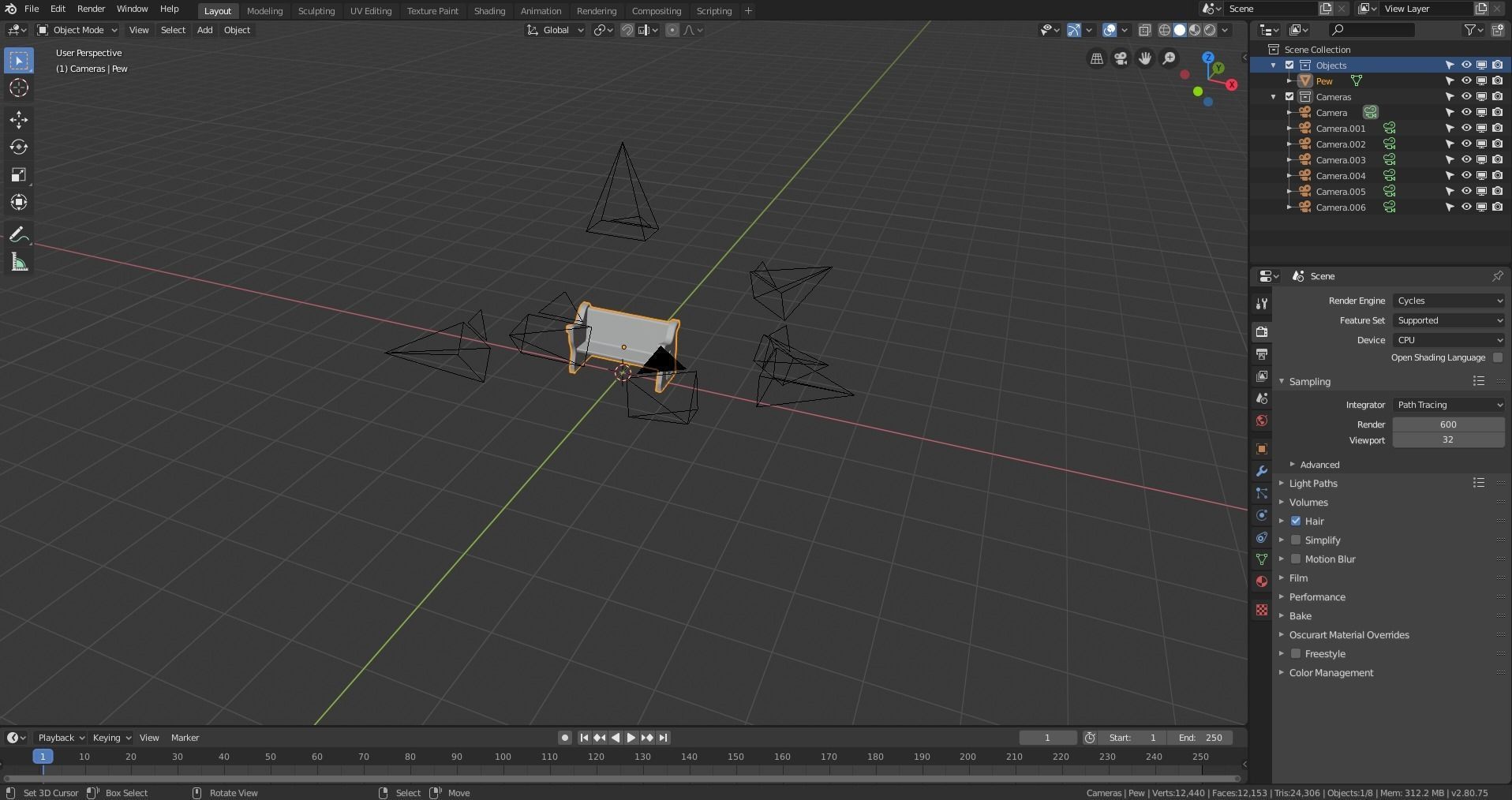1512x800 pixels.
Task: Choose the Select Box tool
Action: [x=19, y=61]
